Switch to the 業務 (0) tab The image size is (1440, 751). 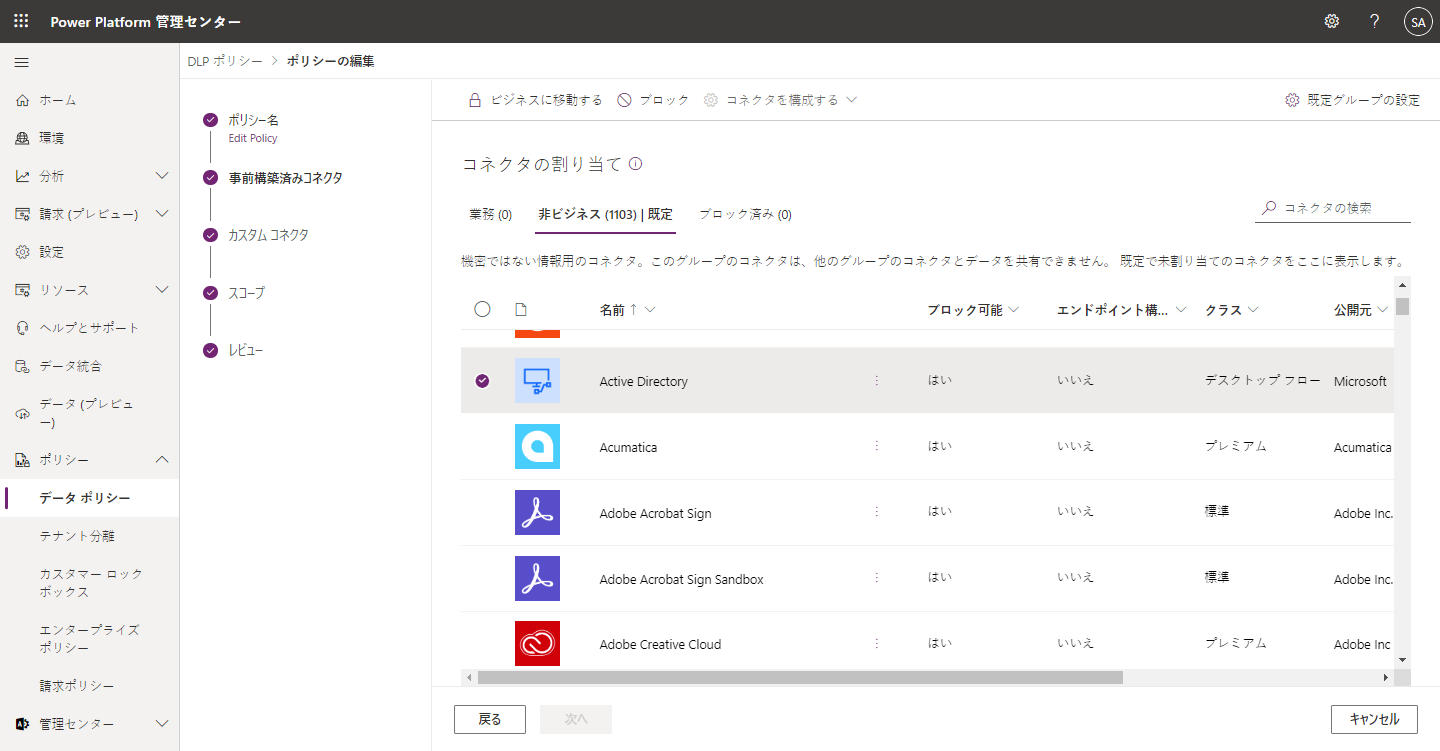490,214
